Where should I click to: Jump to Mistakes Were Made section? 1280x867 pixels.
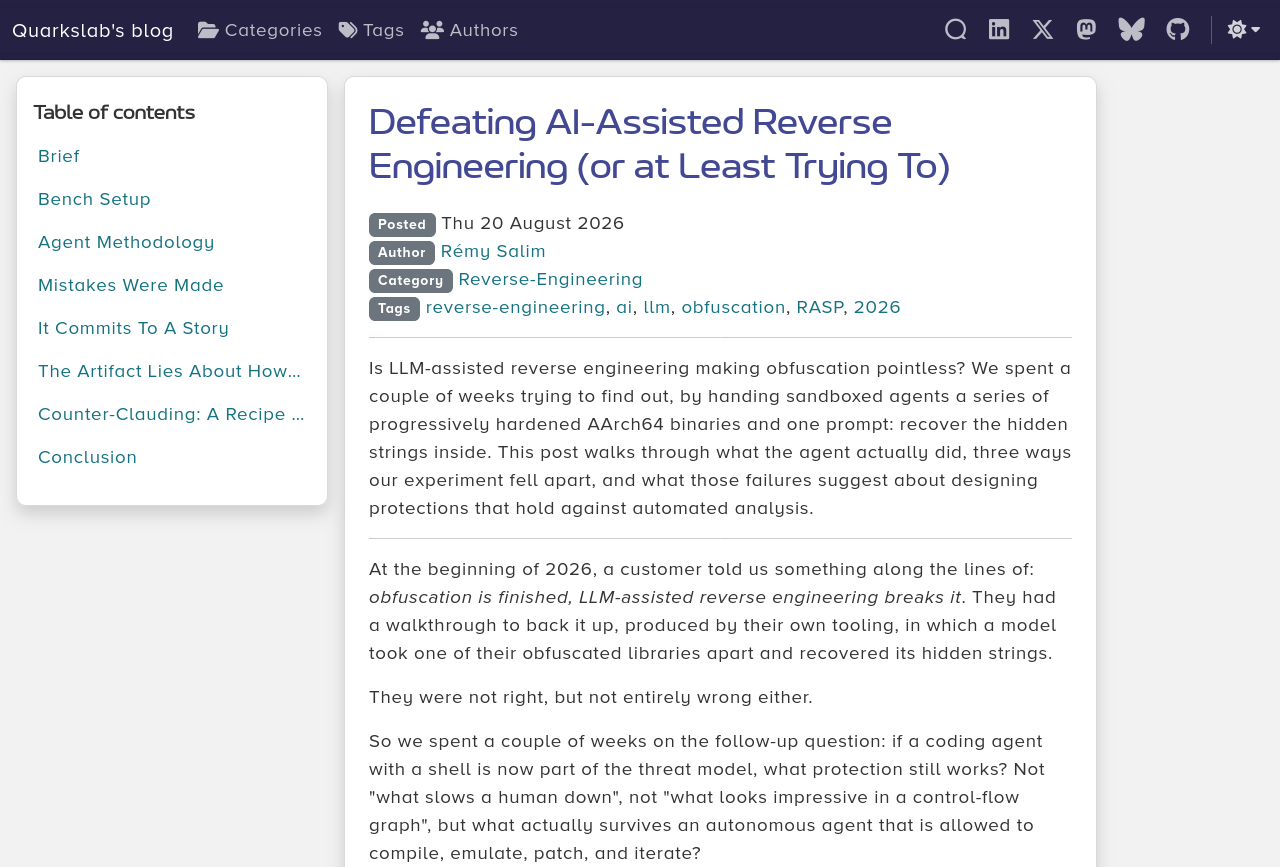(131, 285)
